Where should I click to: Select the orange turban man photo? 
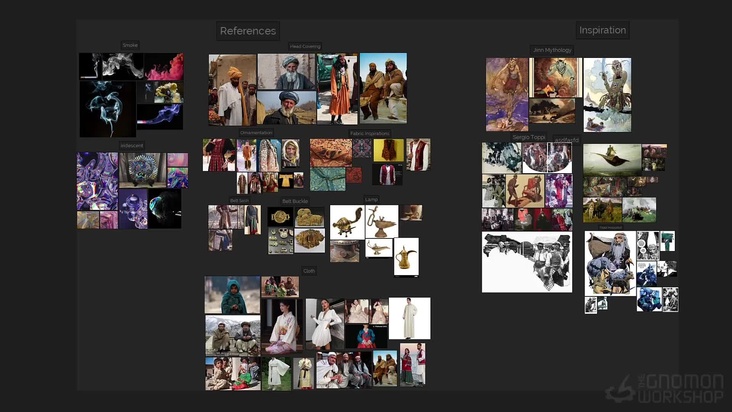tap(232, 90)
